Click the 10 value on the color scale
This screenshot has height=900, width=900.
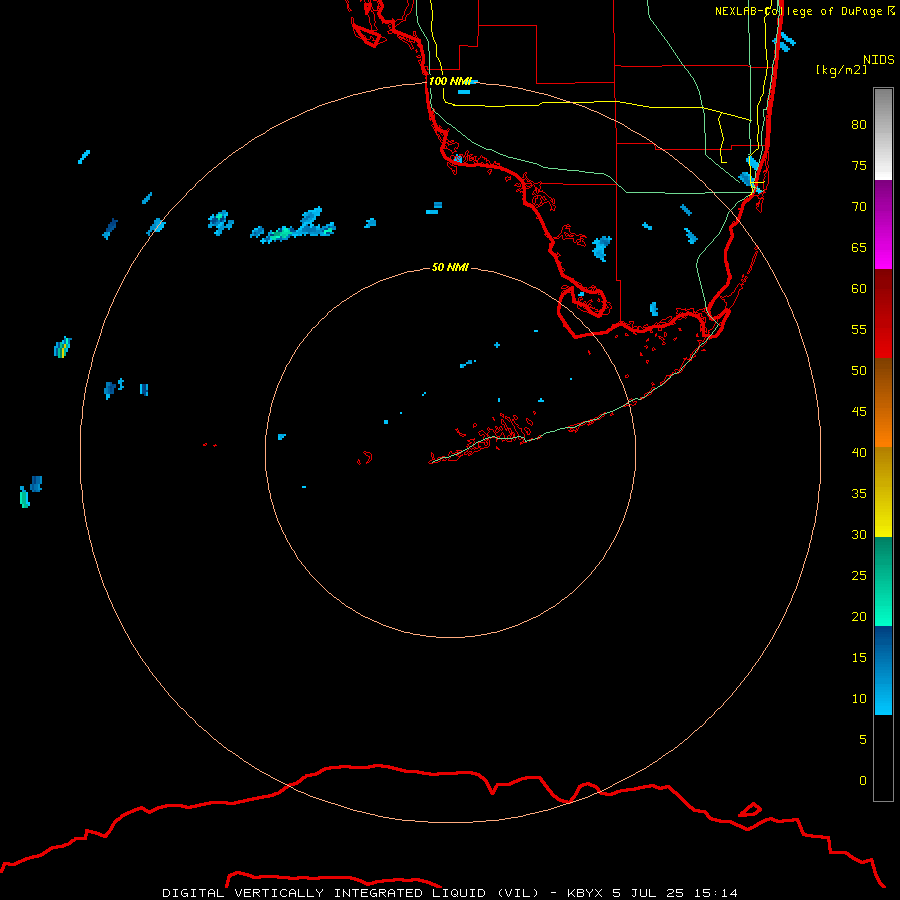tap(859, 699)
